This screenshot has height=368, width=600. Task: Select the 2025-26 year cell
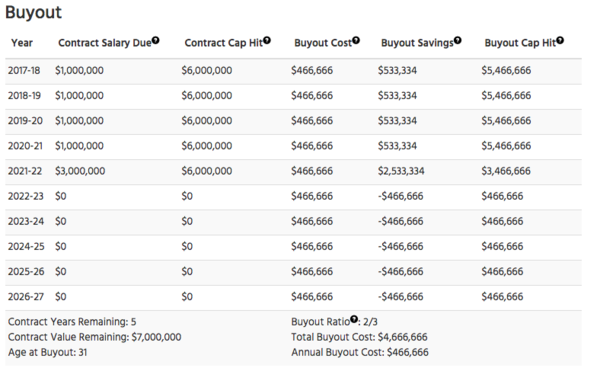[x=26, y=272]
